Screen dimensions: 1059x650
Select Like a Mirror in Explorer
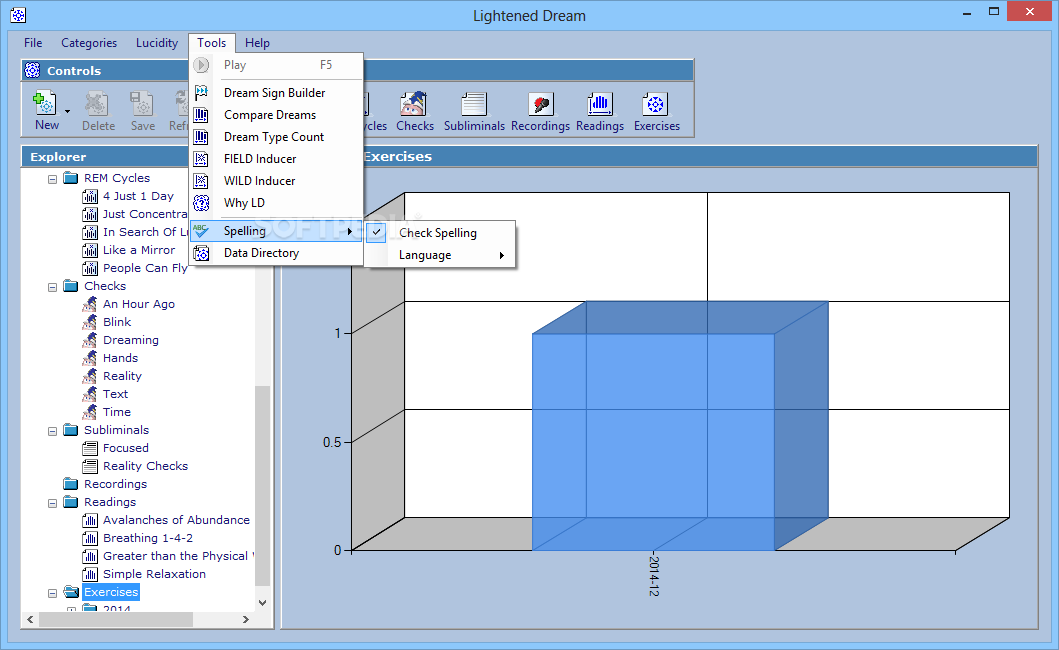(x=138, y=250)
